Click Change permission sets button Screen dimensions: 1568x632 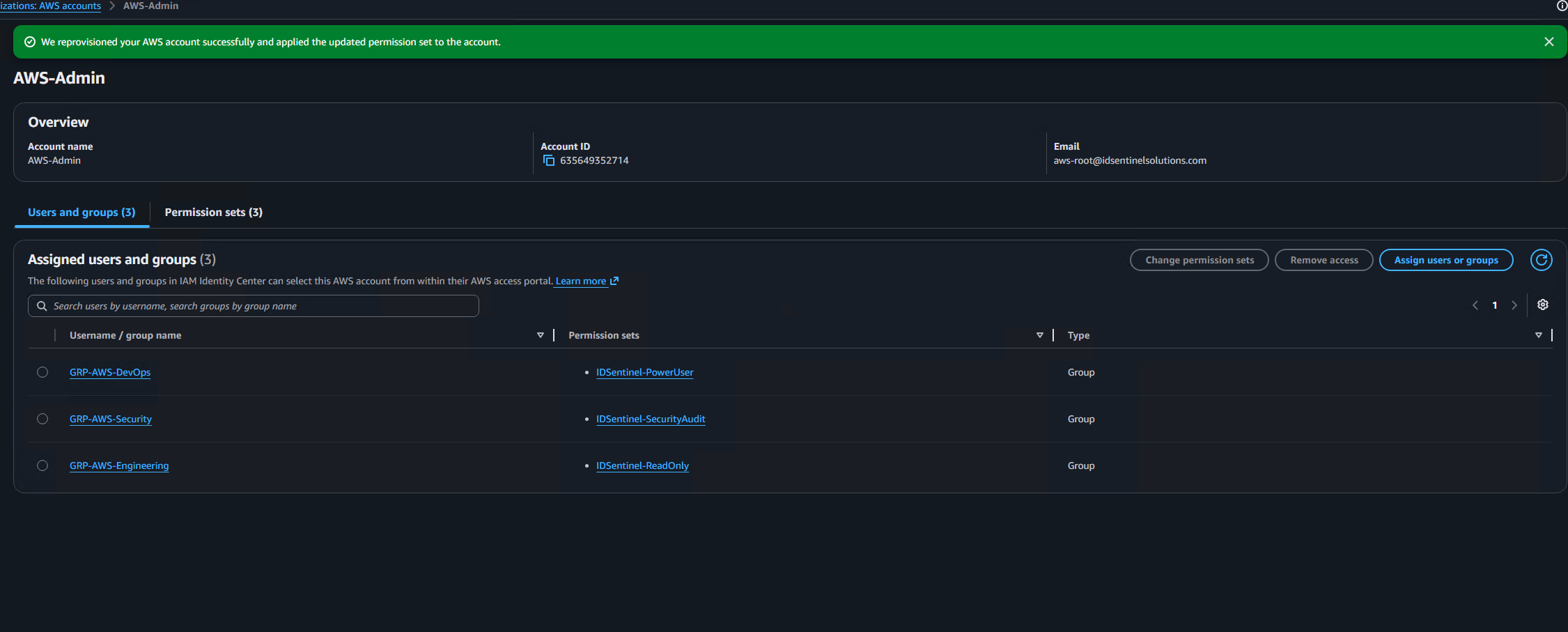pyautogui.click(x=1199, y=260)
